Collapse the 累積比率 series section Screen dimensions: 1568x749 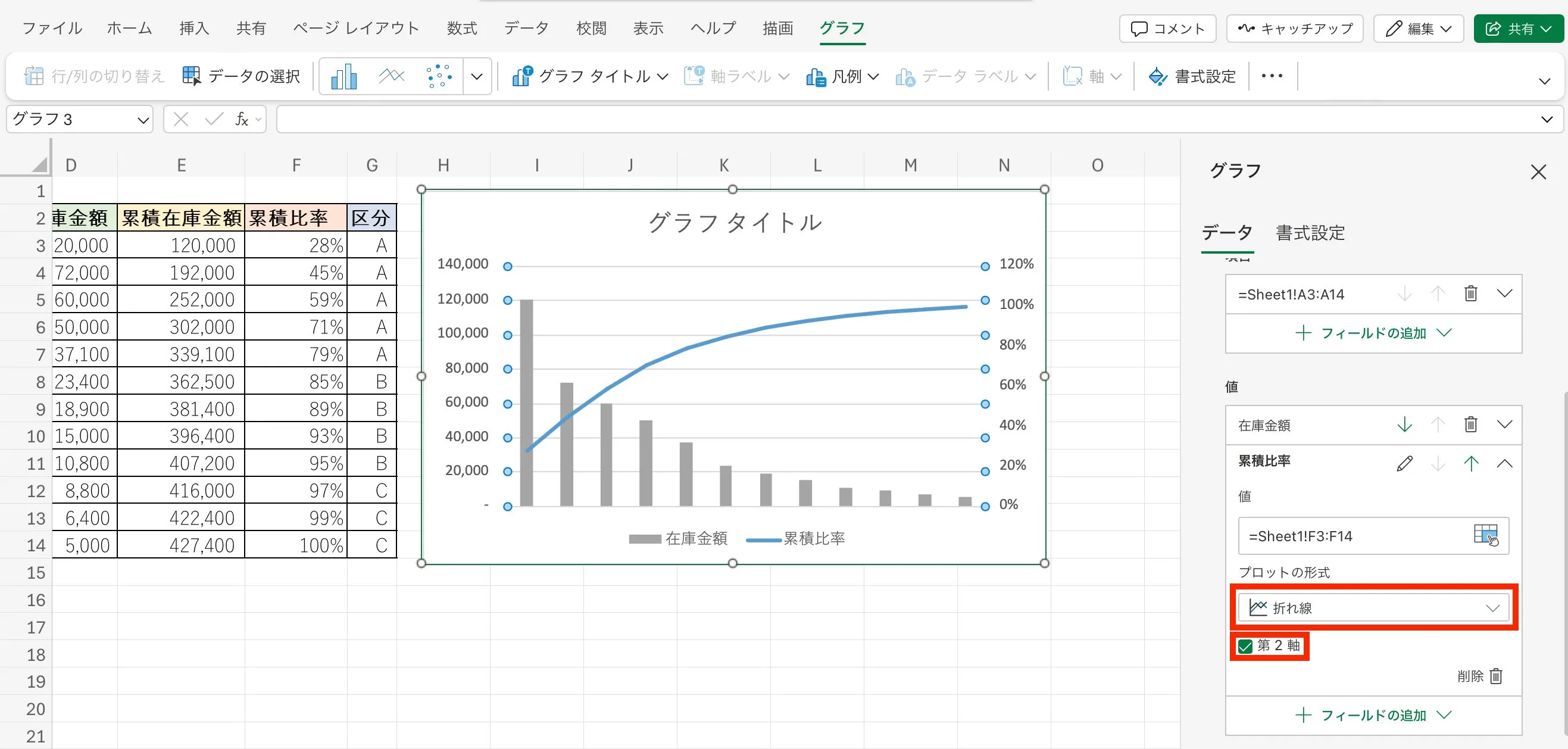click(x=1504, y=463)
